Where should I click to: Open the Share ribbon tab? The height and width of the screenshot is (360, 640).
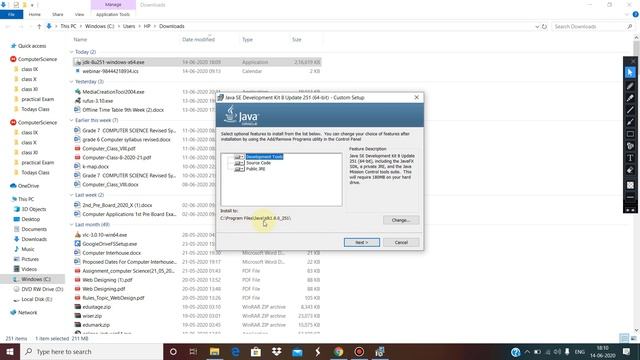[x=58, y=14]
